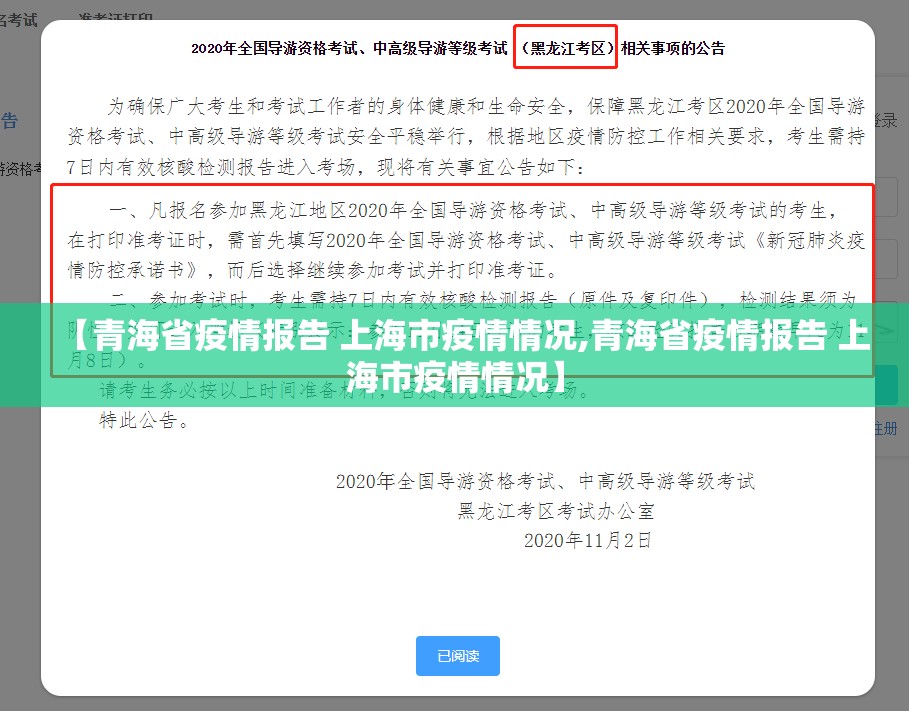The height and width of the screenshot is (711, 909).
Task: Click the red-boxed （黑龙江考区） title text
Action: (565, 47)
